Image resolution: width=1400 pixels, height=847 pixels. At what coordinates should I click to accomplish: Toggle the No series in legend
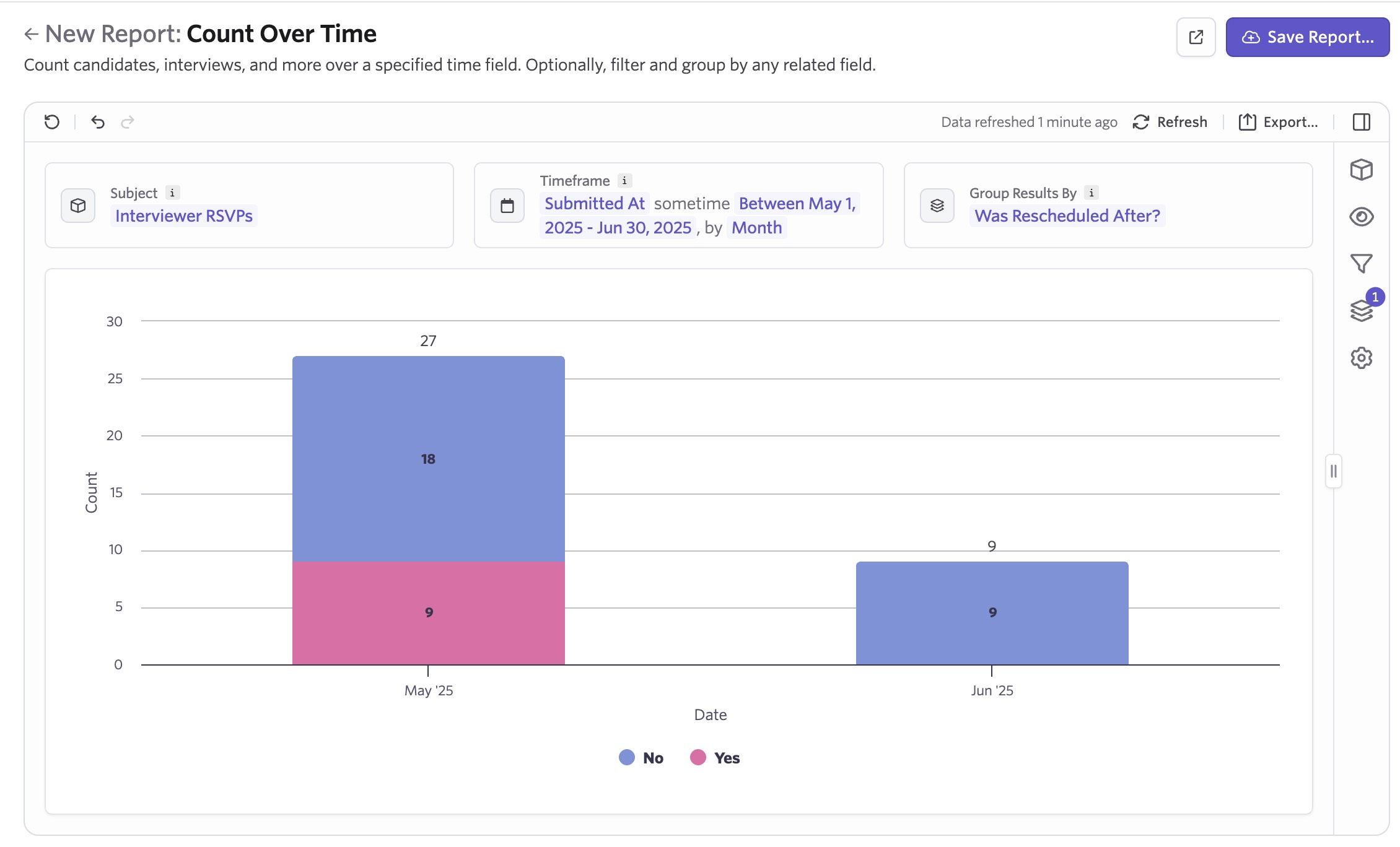[642, 758]
